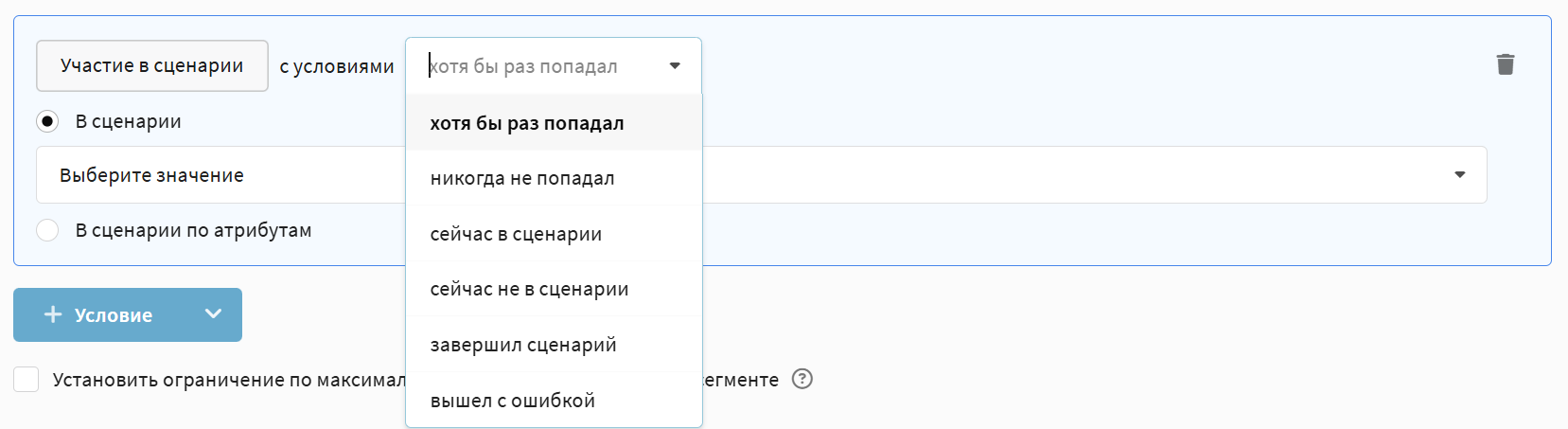Collapse the condition dropdown using its arrow
The width and height of the screenshot is (1568, 429).
click(x=674, y=66)
